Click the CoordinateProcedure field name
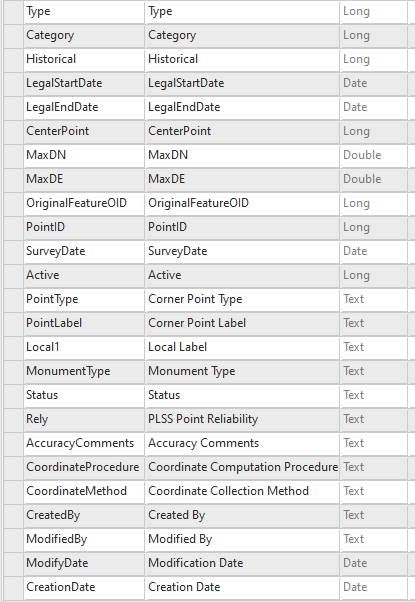 84,467
